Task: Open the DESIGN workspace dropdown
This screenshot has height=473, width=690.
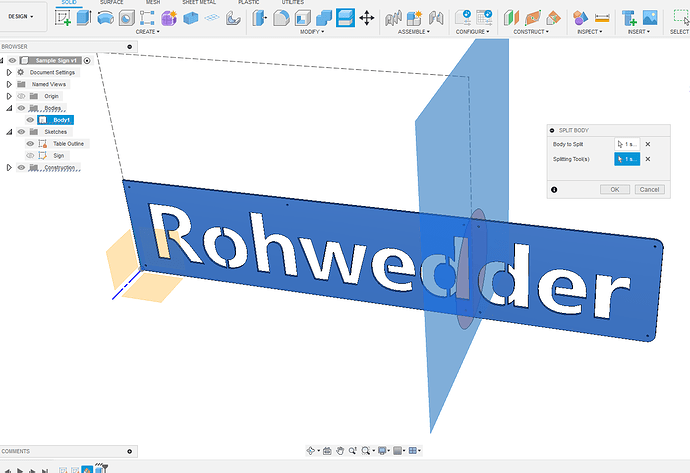Action: pyautogui.click(x=21, y=16)
